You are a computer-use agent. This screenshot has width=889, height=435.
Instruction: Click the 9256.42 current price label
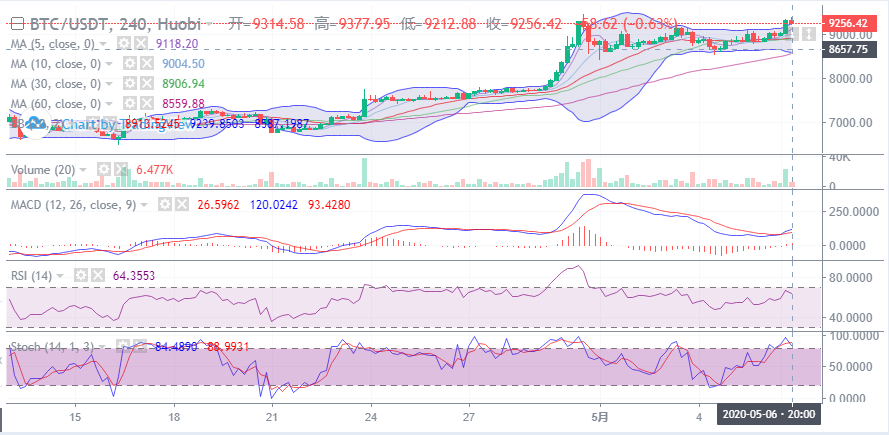846,22
